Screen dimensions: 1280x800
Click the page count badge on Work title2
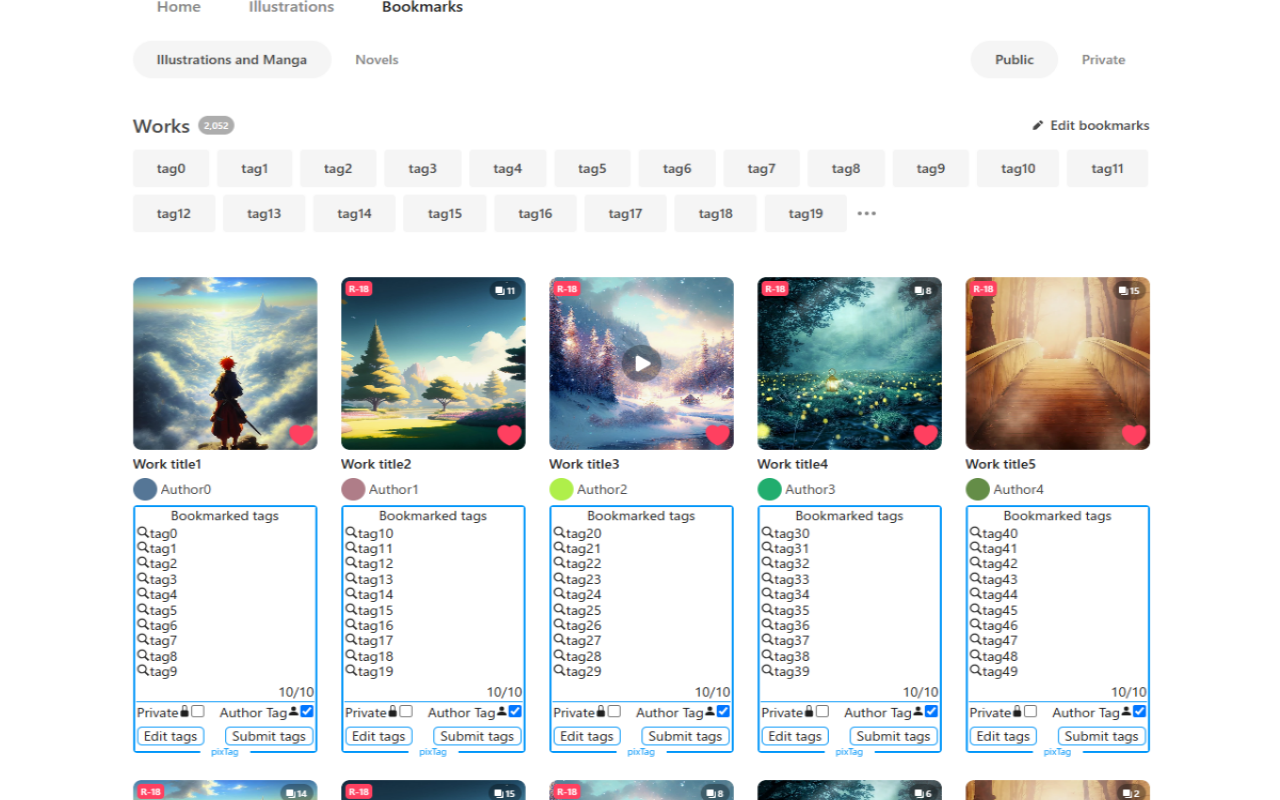[505, 291]
